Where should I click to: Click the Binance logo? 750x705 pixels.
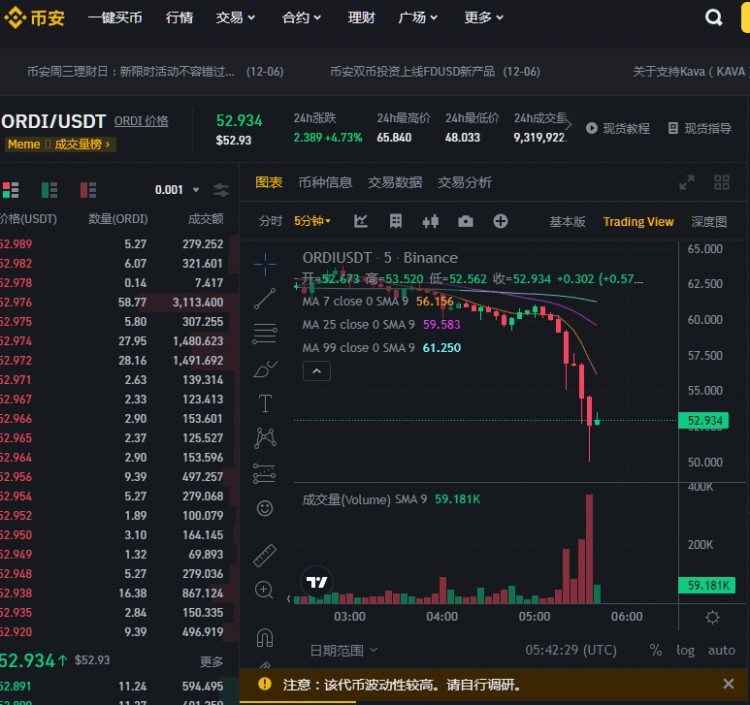pos(33,18)
